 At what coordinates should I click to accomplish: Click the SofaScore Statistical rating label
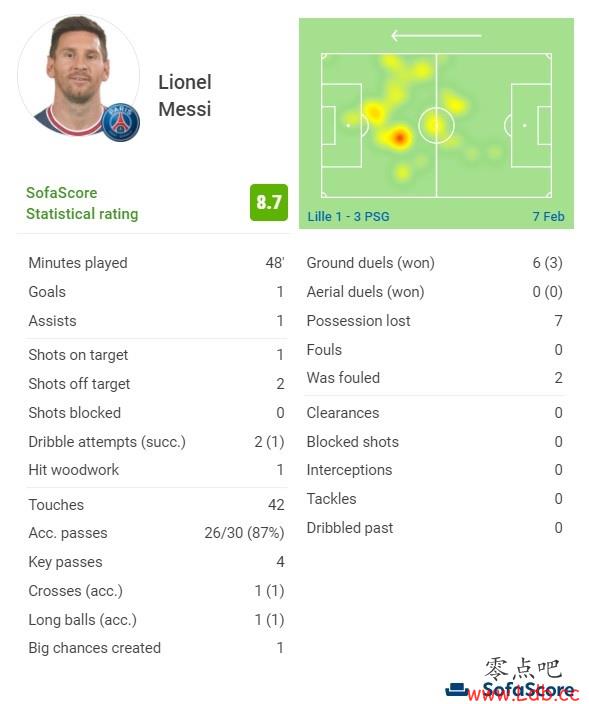[82, 203]
